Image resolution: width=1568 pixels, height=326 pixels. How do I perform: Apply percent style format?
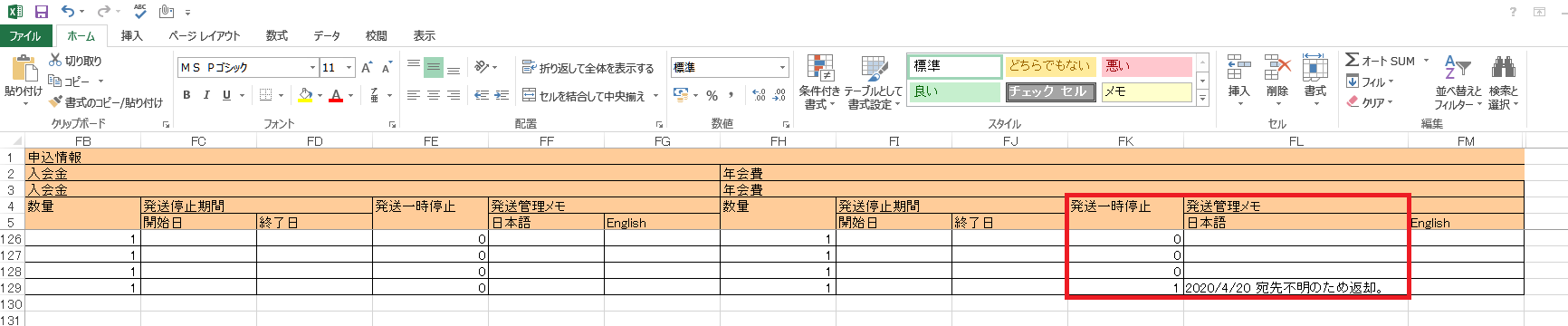point(712,95)
